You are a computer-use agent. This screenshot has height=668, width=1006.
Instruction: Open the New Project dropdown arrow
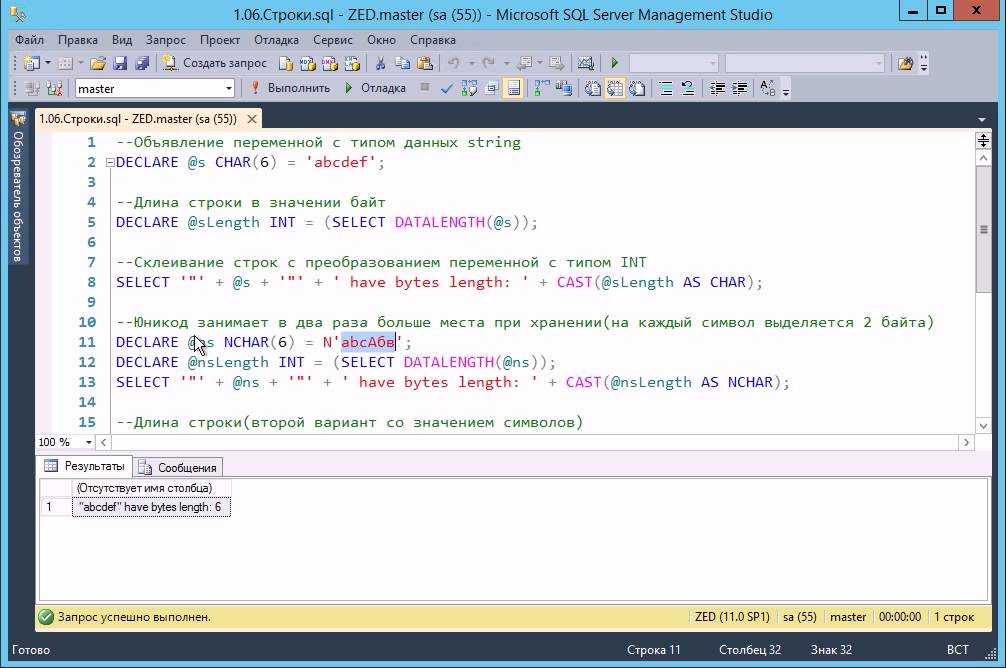click(x=47, y=63)
